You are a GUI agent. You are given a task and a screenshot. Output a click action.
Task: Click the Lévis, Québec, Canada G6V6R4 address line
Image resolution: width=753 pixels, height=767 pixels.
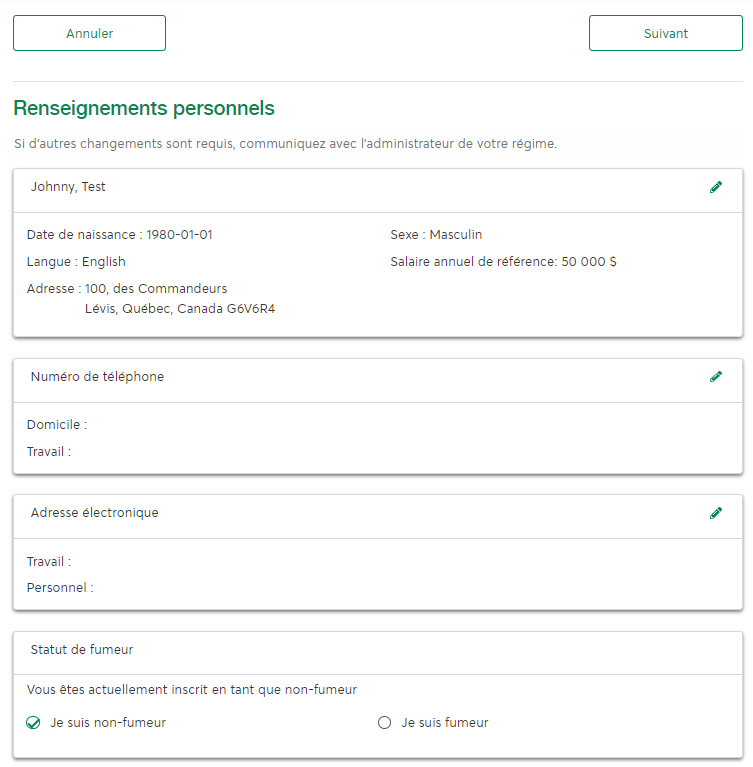[x=180, y=309]
